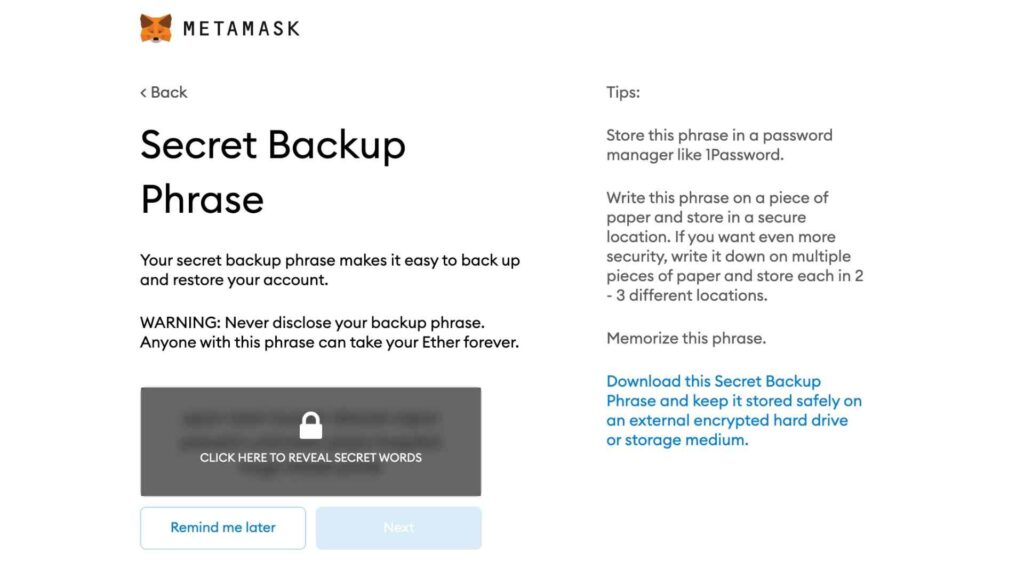Open the Download this Secret Backup Phrase link
Screen dimensions: 1024x576
coord(734,410)
